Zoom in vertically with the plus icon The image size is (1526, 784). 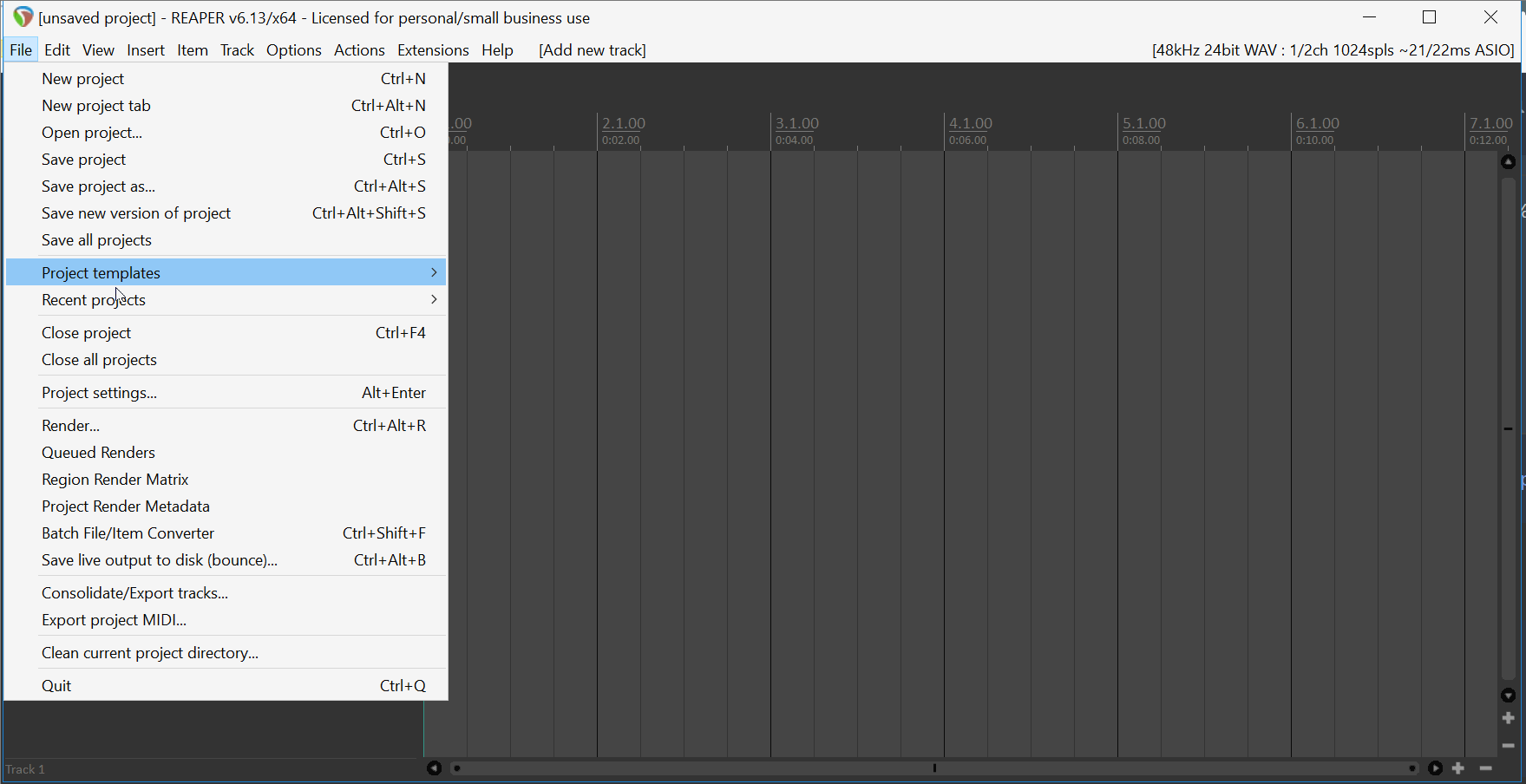(x=1509, y=718)
